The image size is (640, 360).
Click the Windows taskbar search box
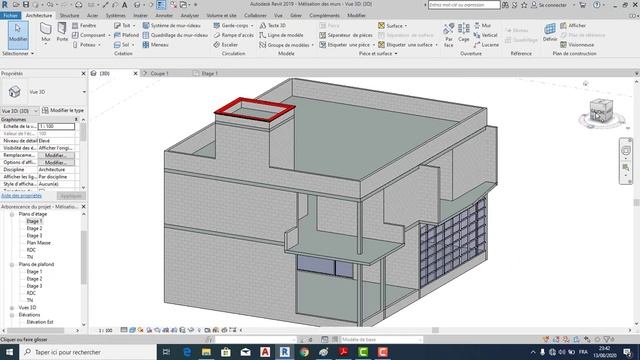(88, 352)
